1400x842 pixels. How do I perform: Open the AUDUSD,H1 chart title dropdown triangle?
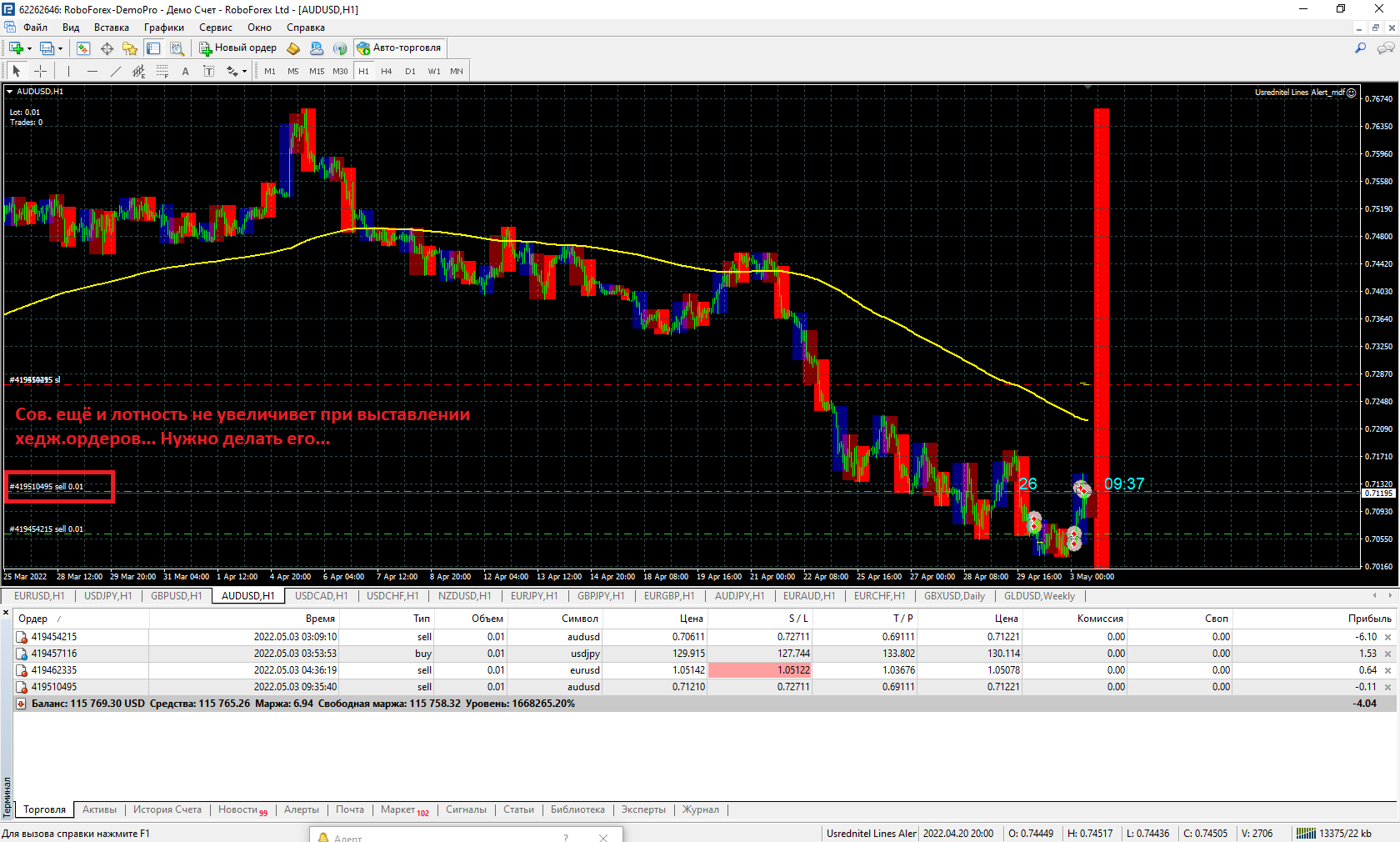(9, 92)
